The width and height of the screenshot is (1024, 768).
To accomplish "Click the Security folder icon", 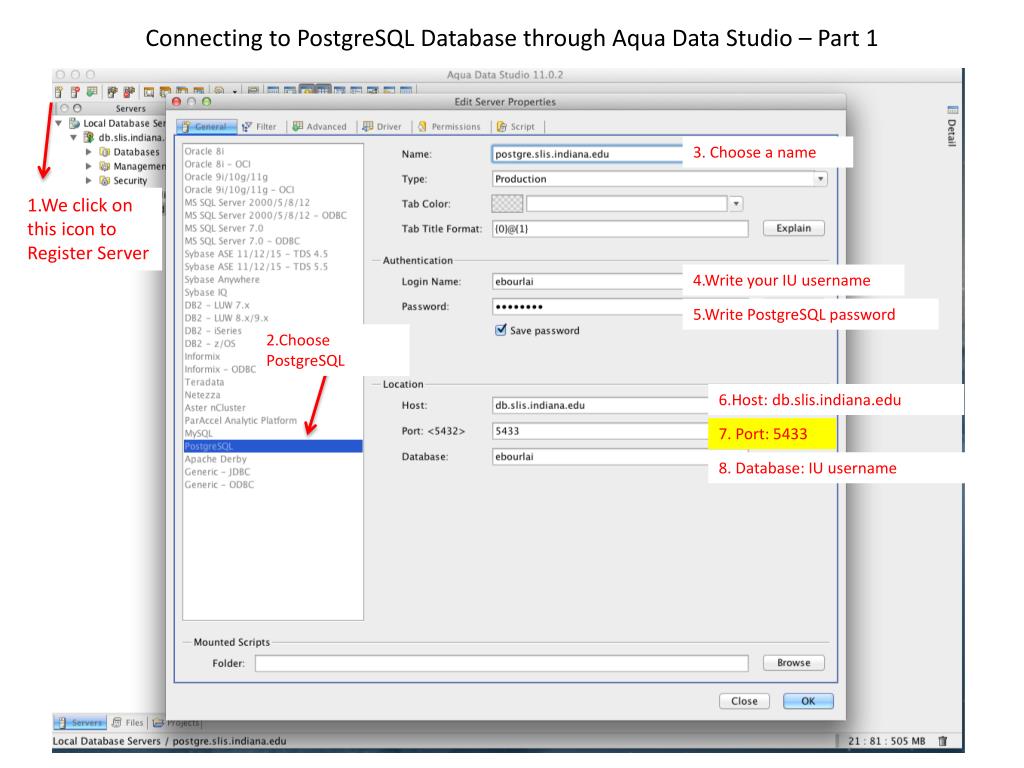I will (104, 180).
